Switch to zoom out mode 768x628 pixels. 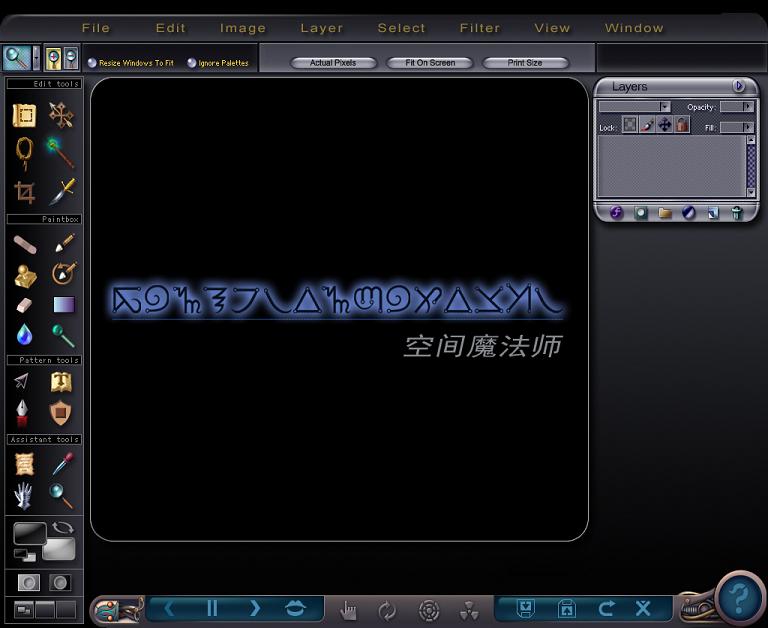[x=71, y=58]
